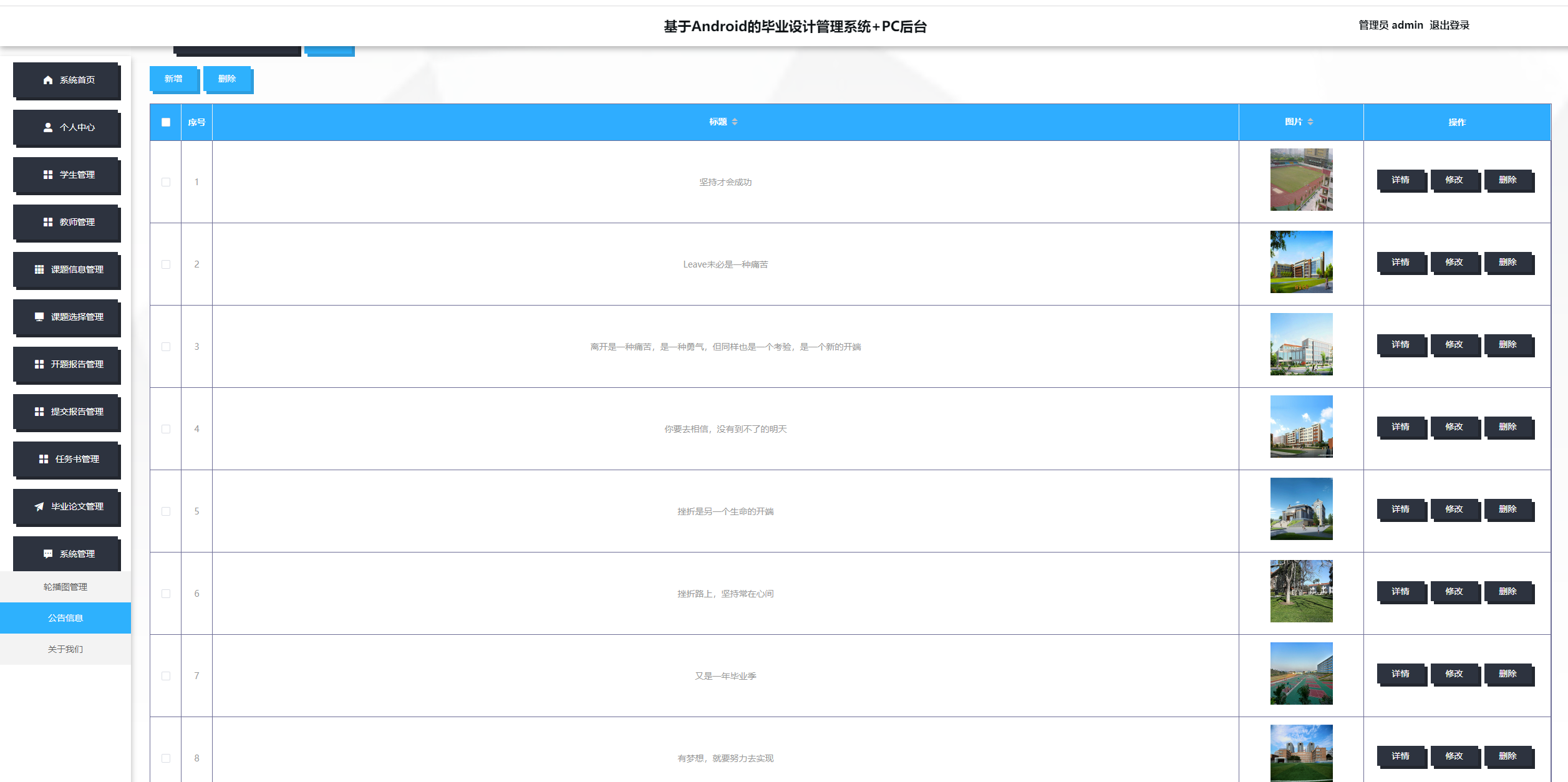Screen dimensions: 1568x782
Task: Click the 课题信息管理 table icon
Action: click(x=41, y=269)
